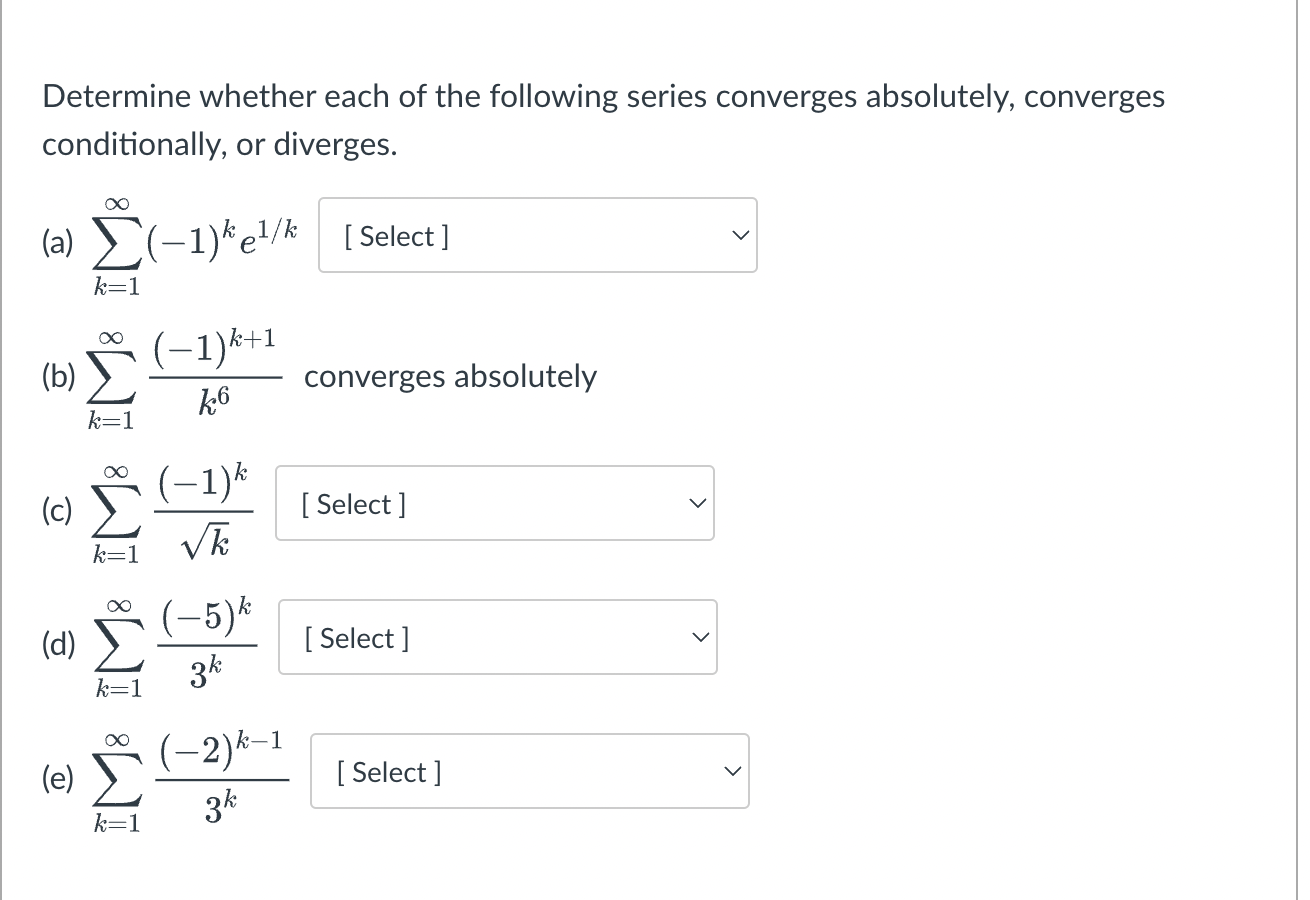The height and width of the screenshot is (900, 1310).
Task: Open the dropdown for series (e)
Action: [x=530, y=771]
